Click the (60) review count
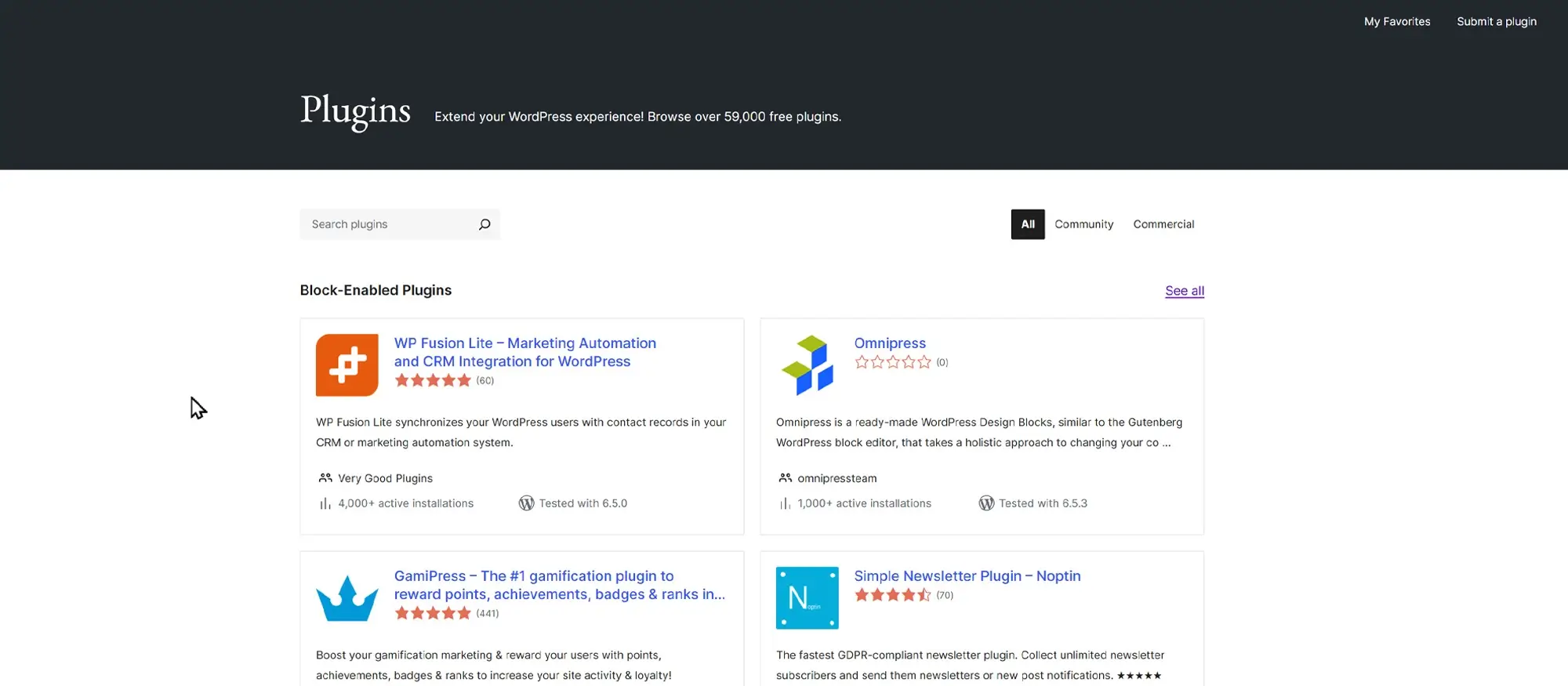1568x686 pixels. click(x=485, y=381)
